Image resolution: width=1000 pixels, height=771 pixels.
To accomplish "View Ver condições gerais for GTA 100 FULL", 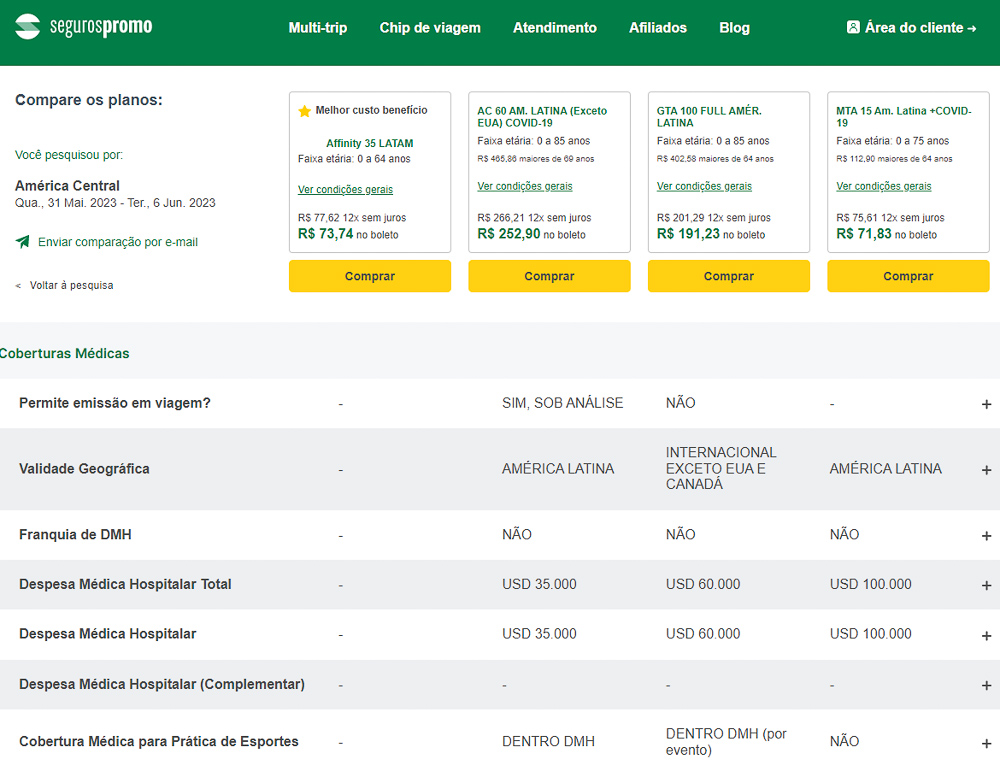I will [x=704, y=186].
